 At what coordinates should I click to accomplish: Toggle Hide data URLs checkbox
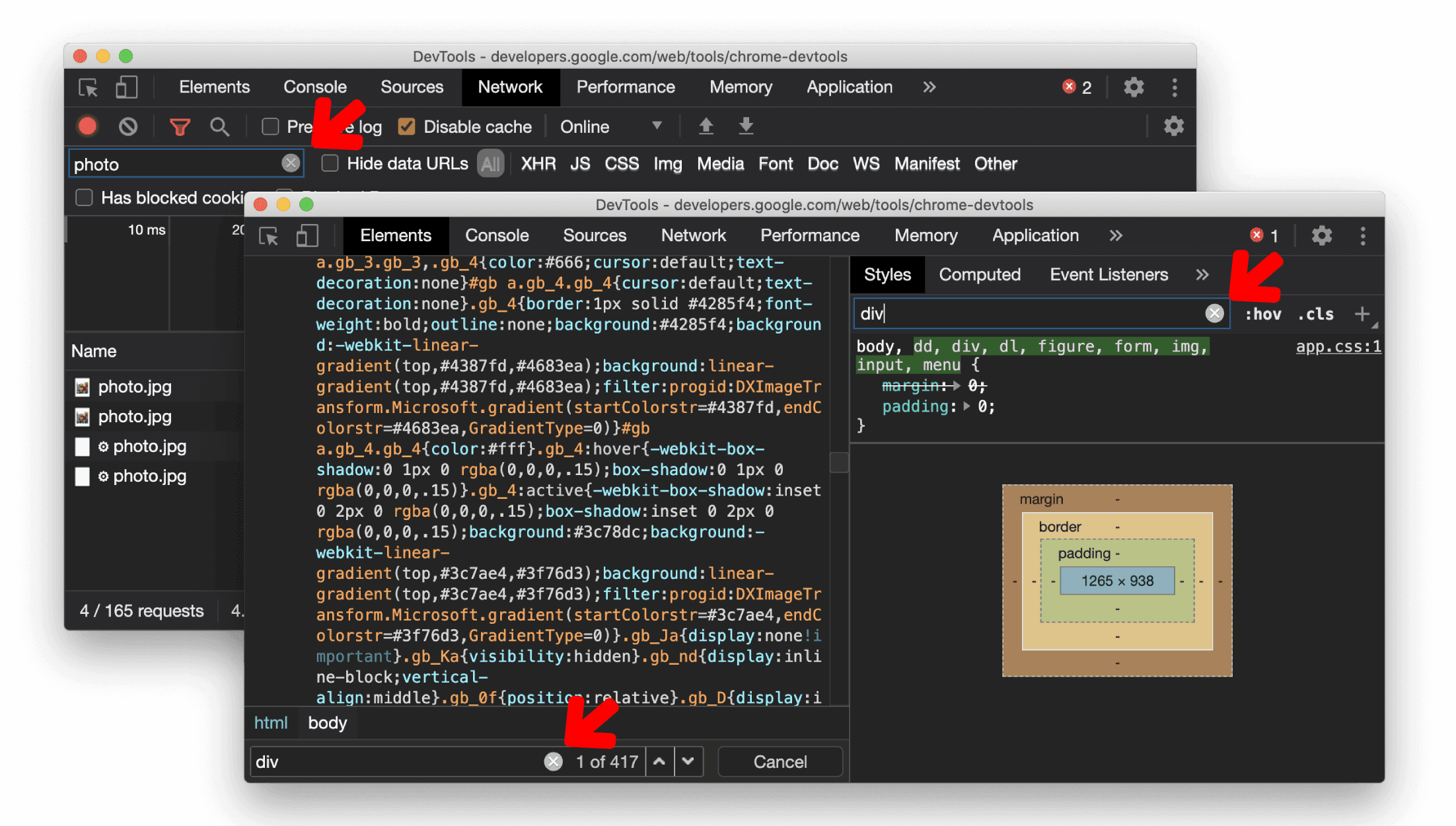(x=330, y=164)
